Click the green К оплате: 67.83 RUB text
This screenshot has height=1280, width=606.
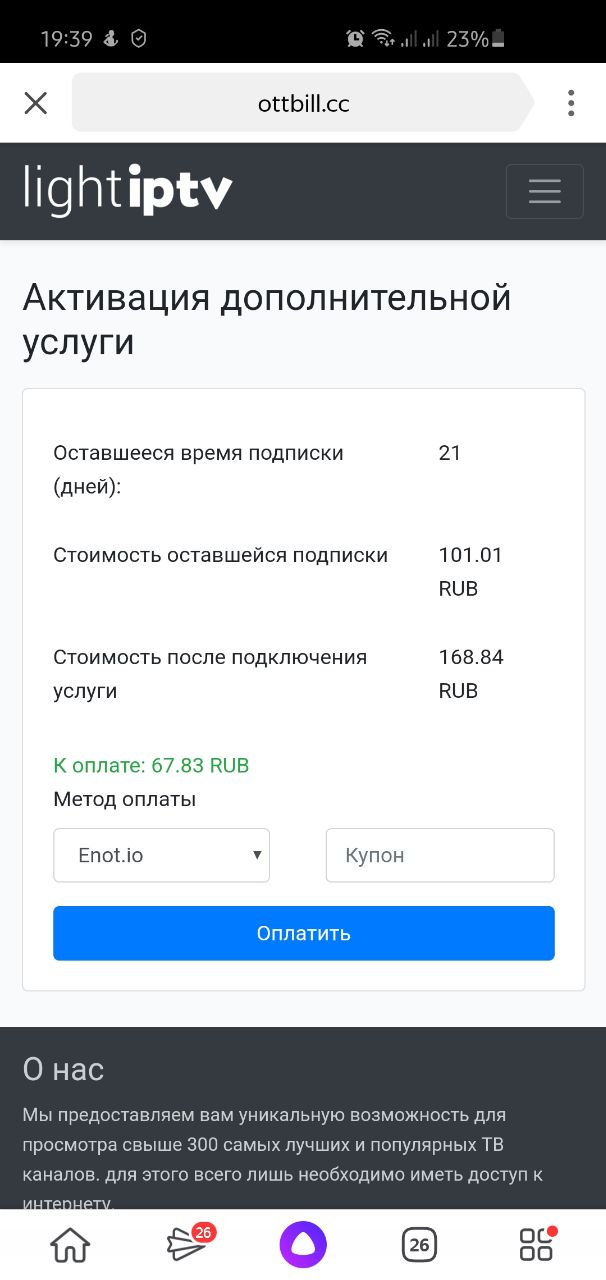click(151, 766)
